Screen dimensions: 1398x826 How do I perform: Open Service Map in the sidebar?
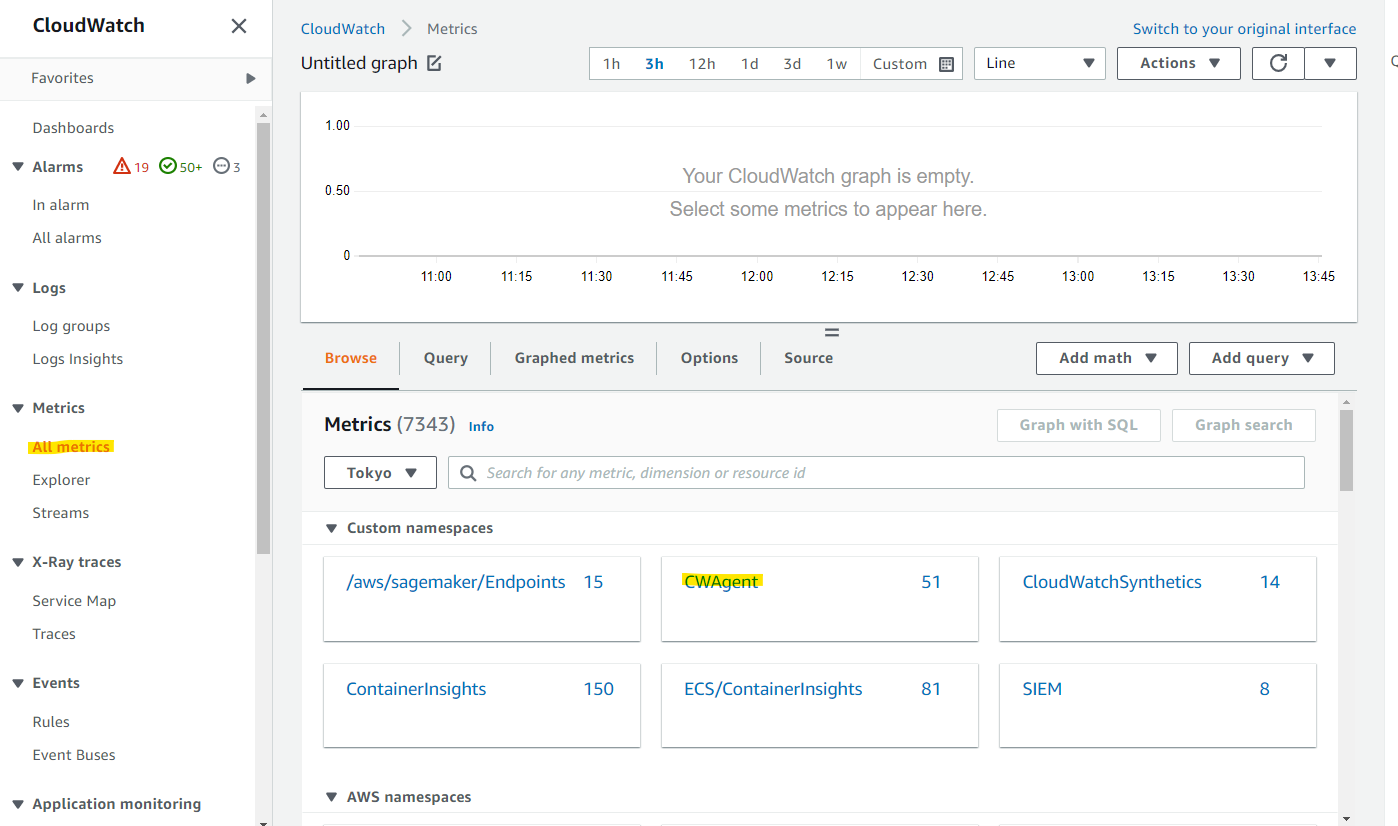coord(74,601)
